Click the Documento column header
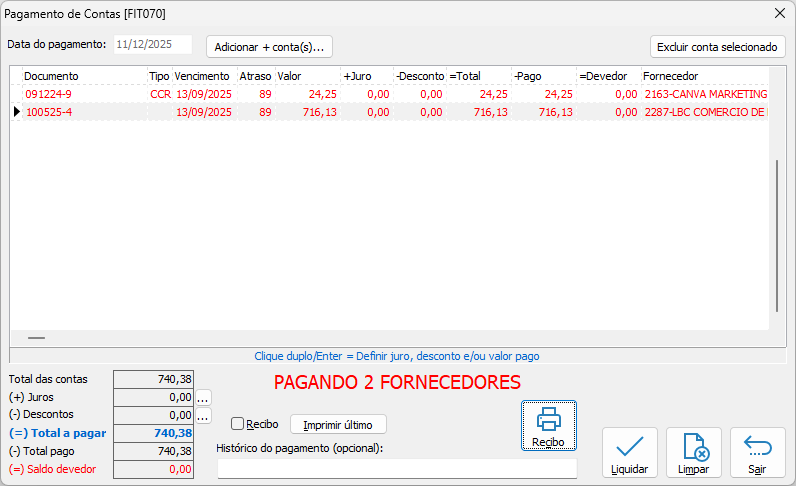This screenshot has height=486, width=796. (80, 76)
